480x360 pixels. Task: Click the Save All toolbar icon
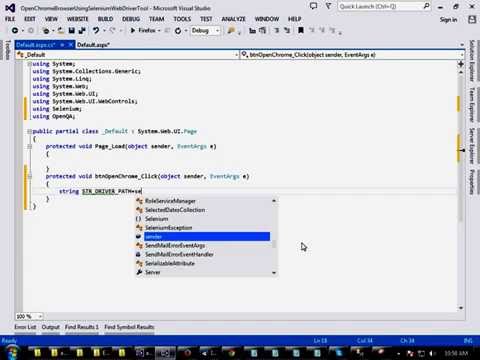[82, 31]
